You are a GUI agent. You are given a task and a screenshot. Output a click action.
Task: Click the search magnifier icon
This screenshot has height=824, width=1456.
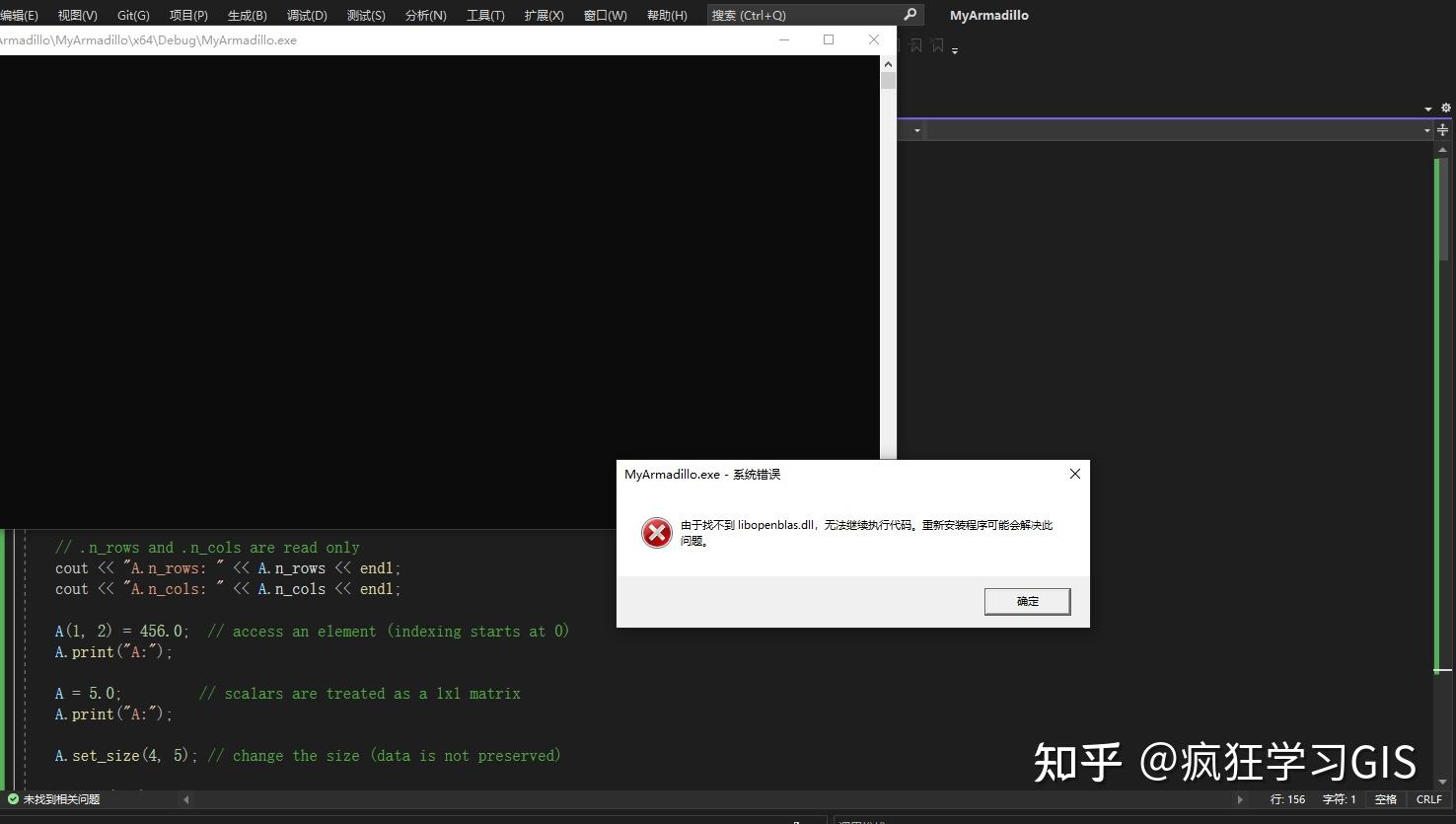pyautogui.click(x=909, y=15)
